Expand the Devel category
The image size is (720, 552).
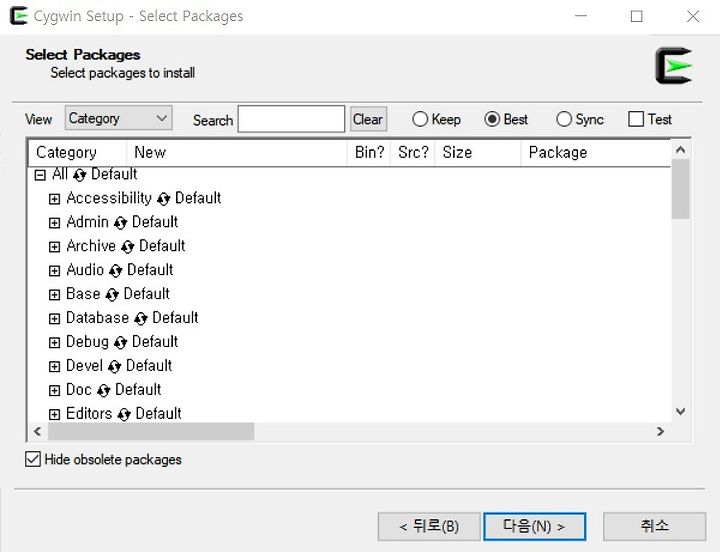pos(54,366)
